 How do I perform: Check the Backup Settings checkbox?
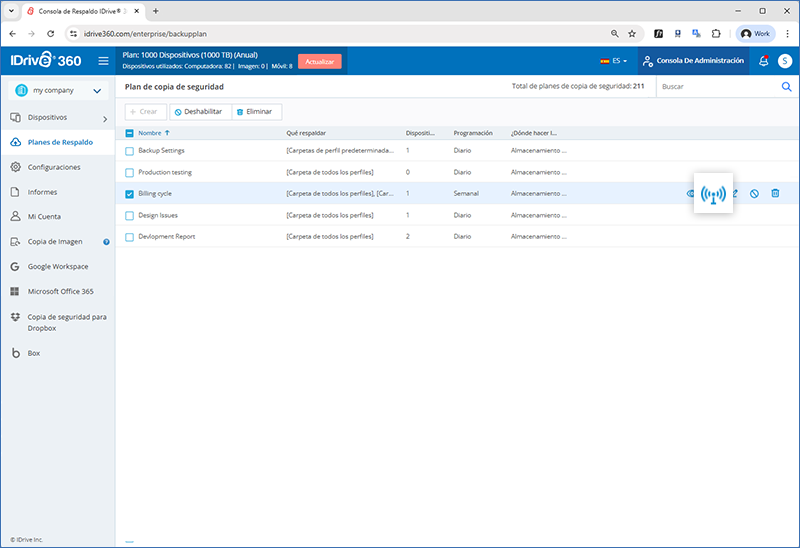[129, 151]
